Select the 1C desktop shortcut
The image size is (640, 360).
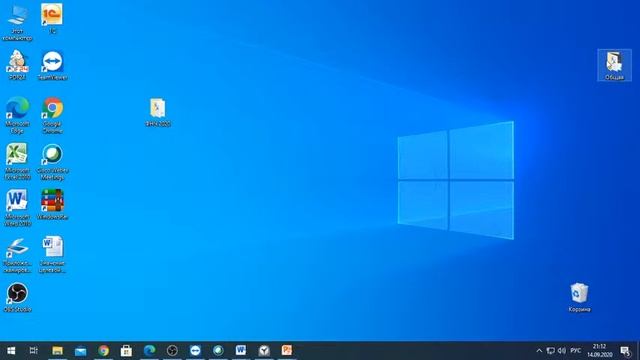tap(52, 19)
